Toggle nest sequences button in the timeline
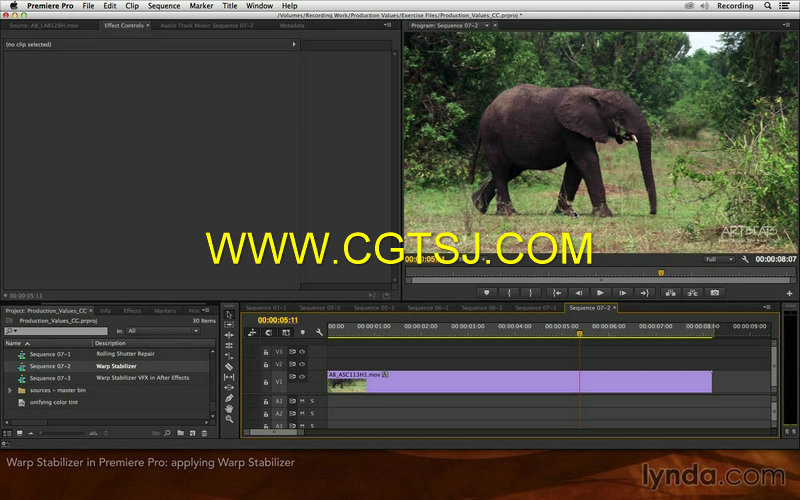The height and width of the screenshot is (500, 800). [x=252, y=333]
